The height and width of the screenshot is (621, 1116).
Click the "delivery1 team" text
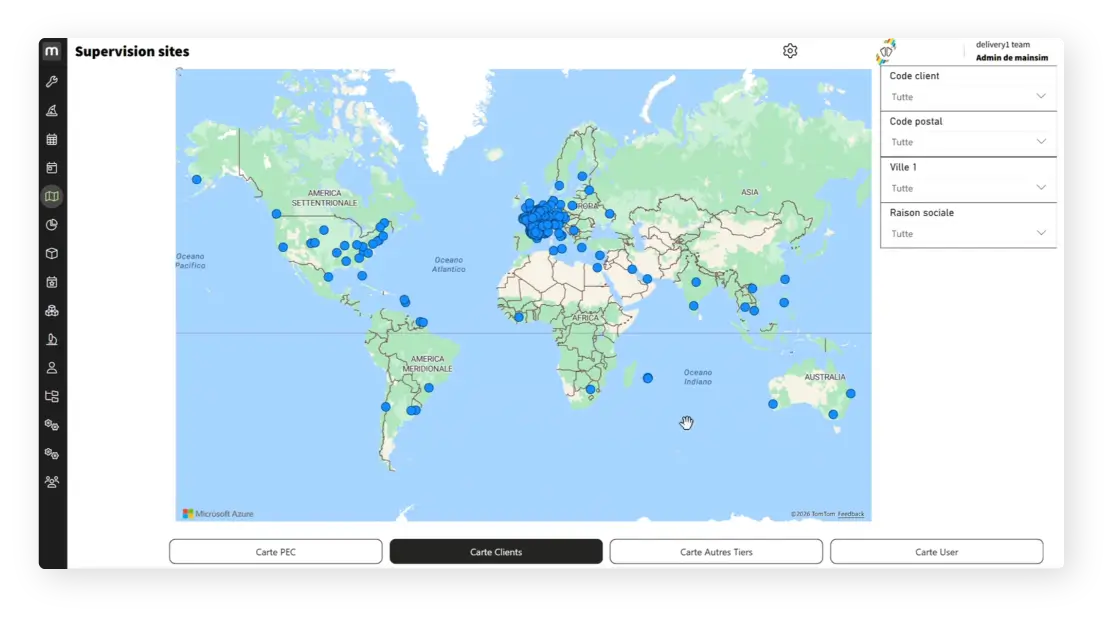(x=1003, y=44)
